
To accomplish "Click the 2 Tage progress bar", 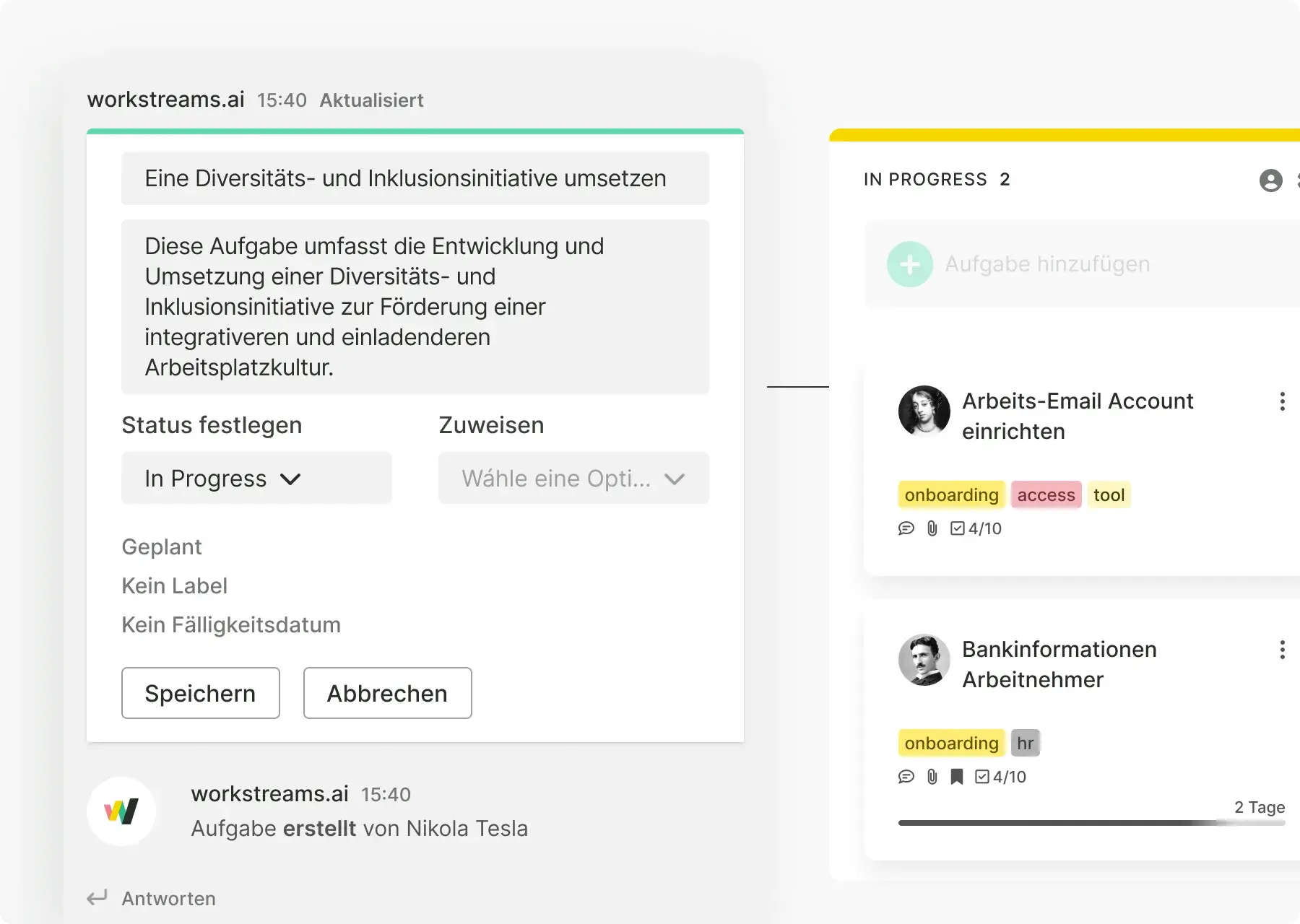I will click(x=1091, y=823).
